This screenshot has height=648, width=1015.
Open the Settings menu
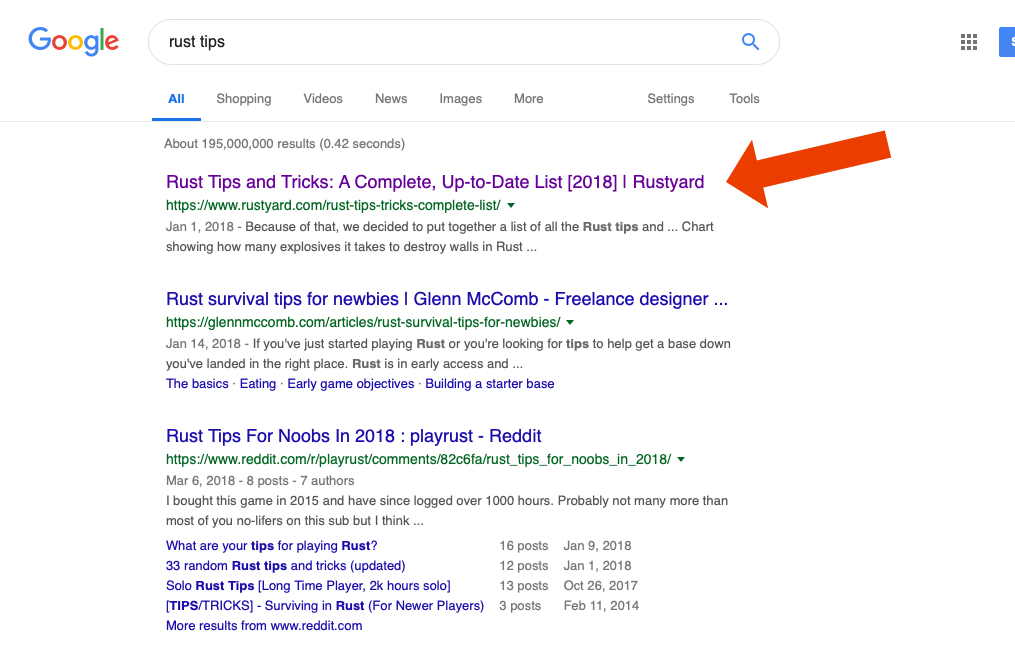670,99
